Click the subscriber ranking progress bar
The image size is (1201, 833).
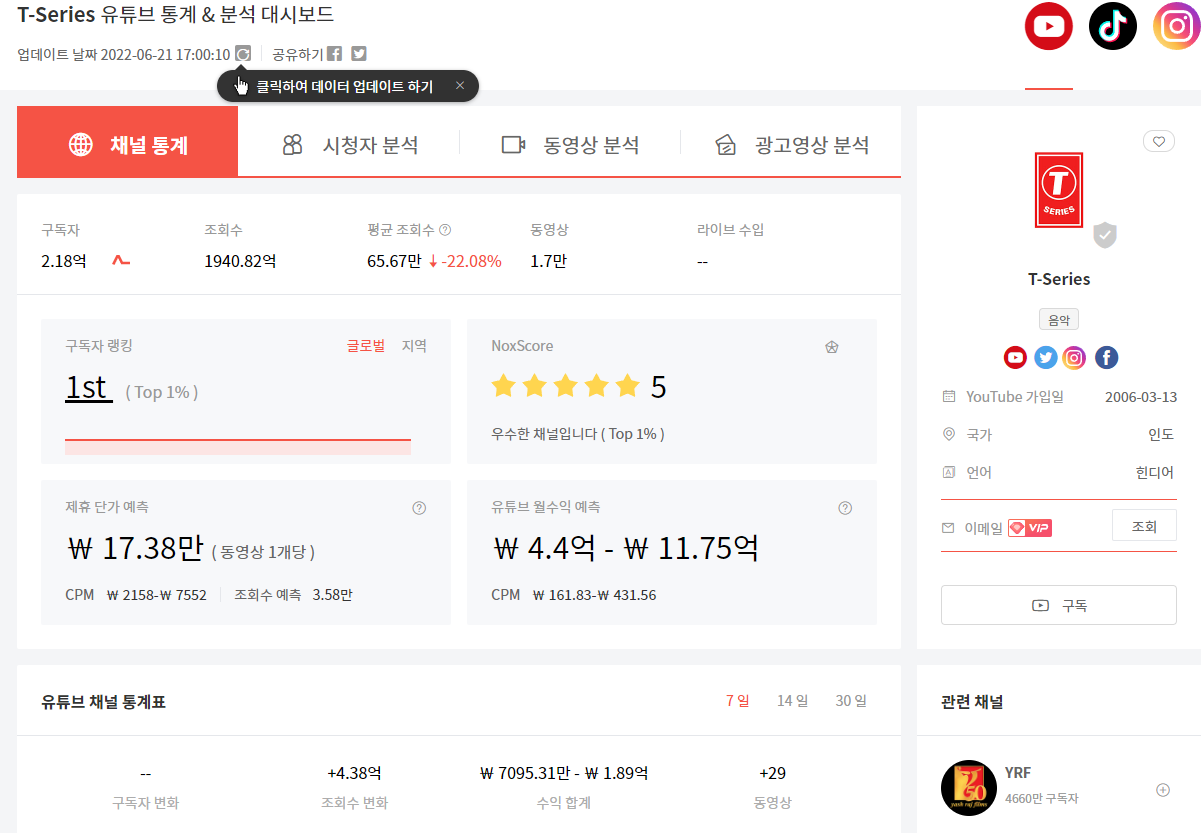(x=238, y=447)
